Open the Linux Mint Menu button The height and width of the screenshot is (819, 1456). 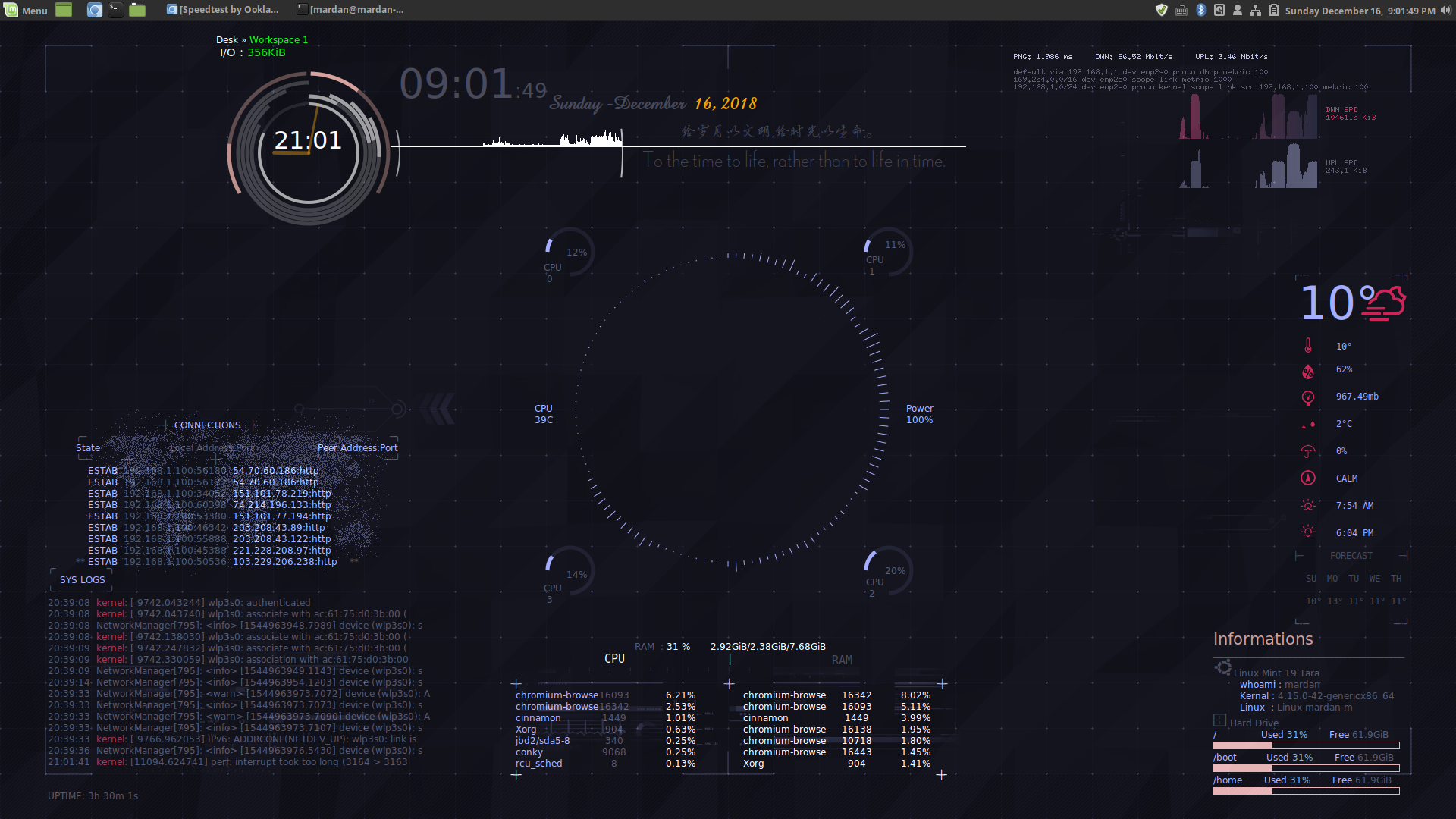point(25,10)
